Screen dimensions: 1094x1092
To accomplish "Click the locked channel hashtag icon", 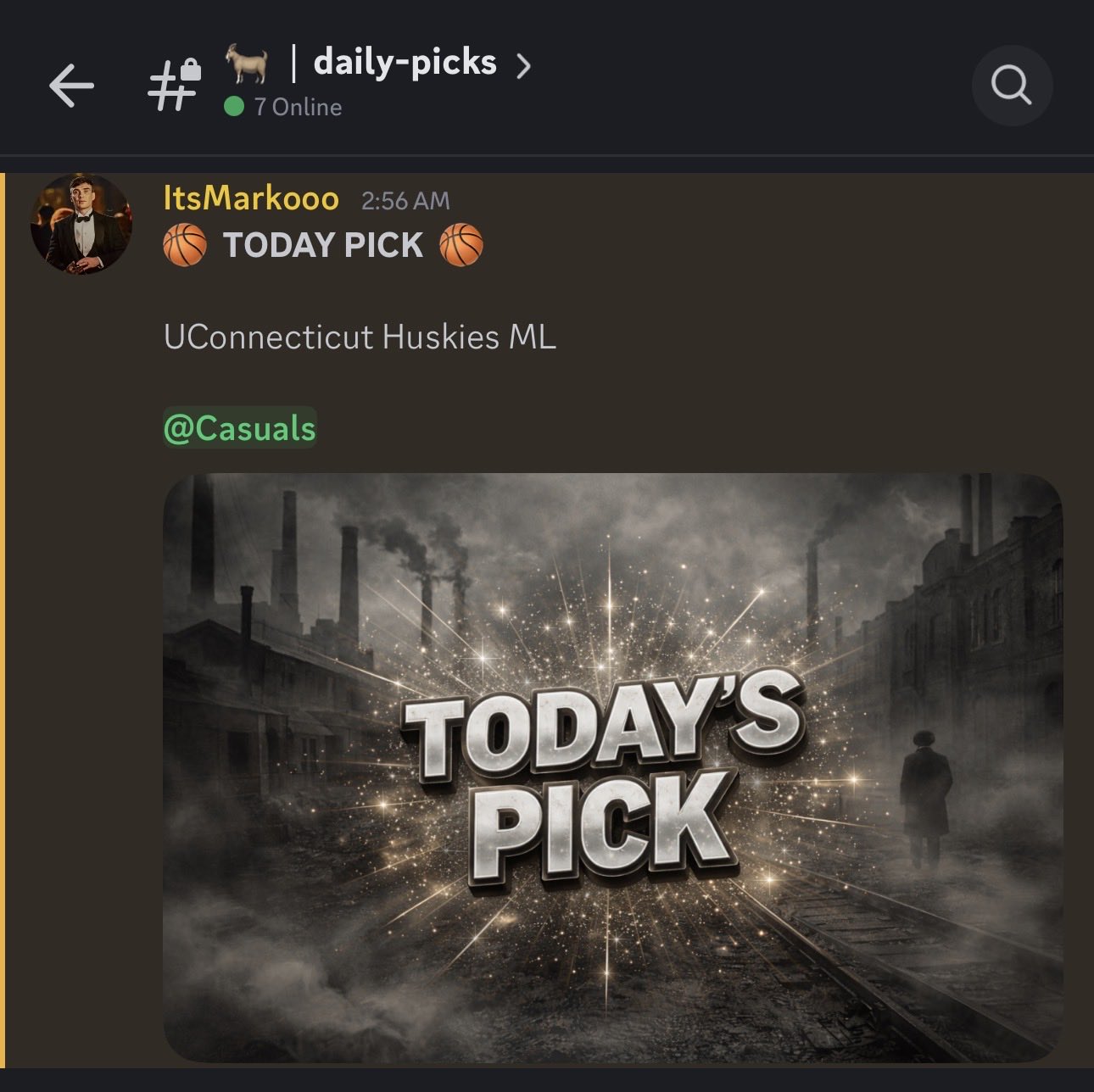I will (175, 85).
